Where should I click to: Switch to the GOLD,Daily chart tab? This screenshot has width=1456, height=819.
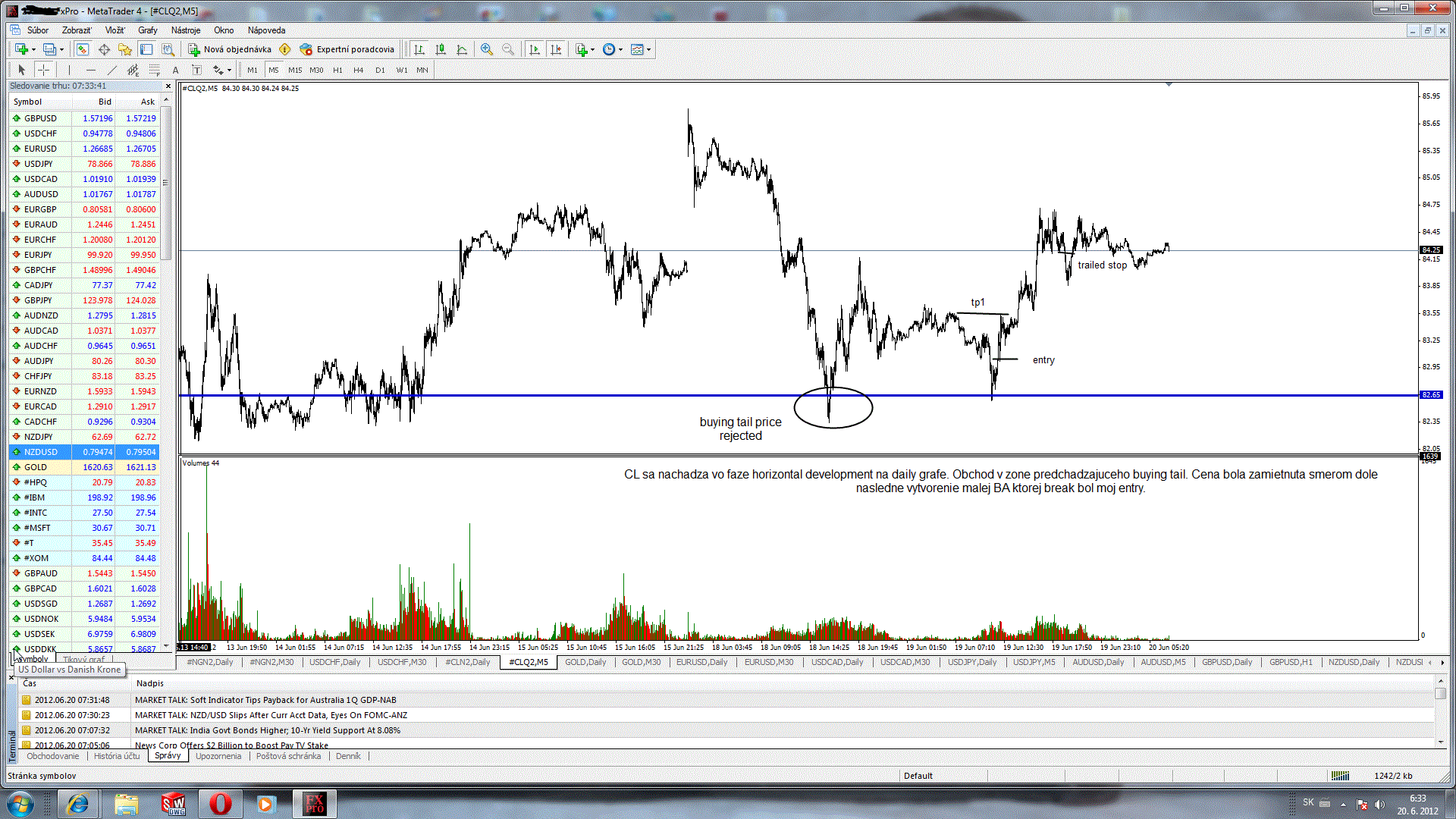pos(585,662)
